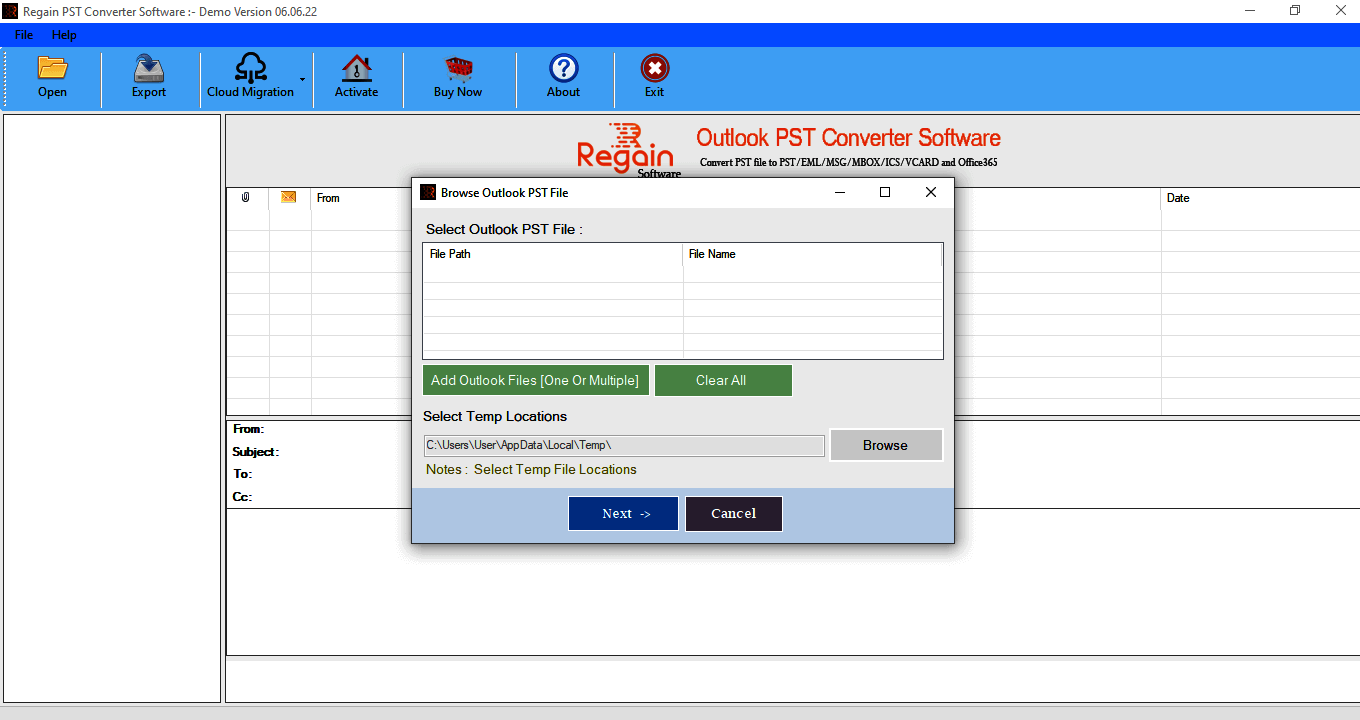Maximize the Browse Outlook PST File dialog

(885, 192)
